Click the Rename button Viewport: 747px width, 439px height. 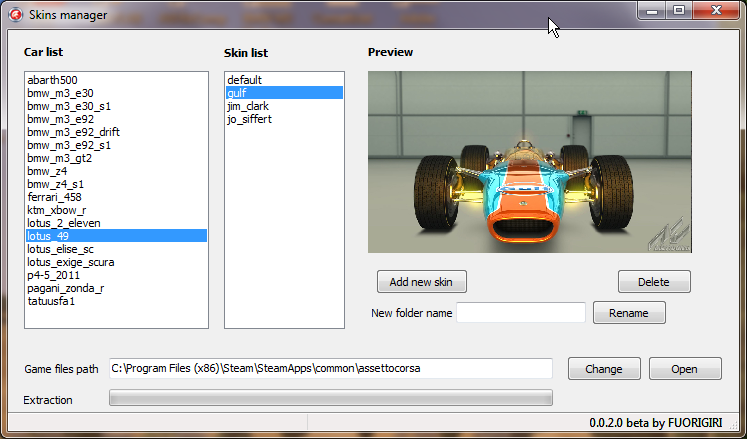(629, 313)
